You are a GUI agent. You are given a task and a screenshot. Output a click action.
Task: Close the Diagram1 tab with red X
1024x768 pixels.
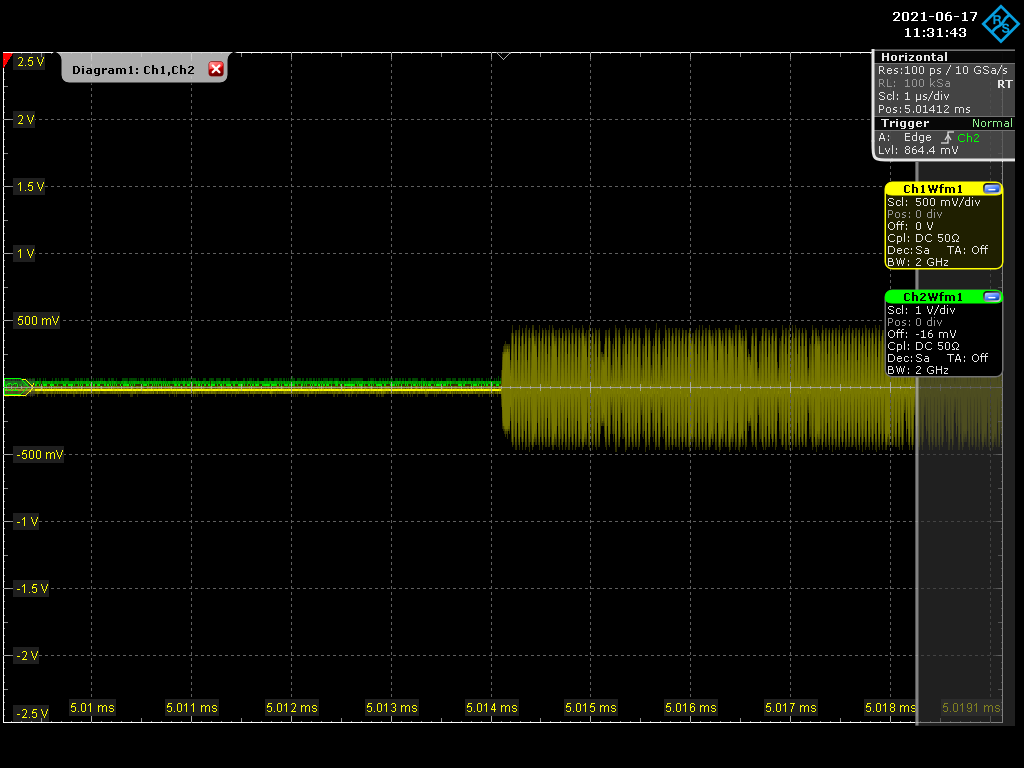(x=215, y=69)
